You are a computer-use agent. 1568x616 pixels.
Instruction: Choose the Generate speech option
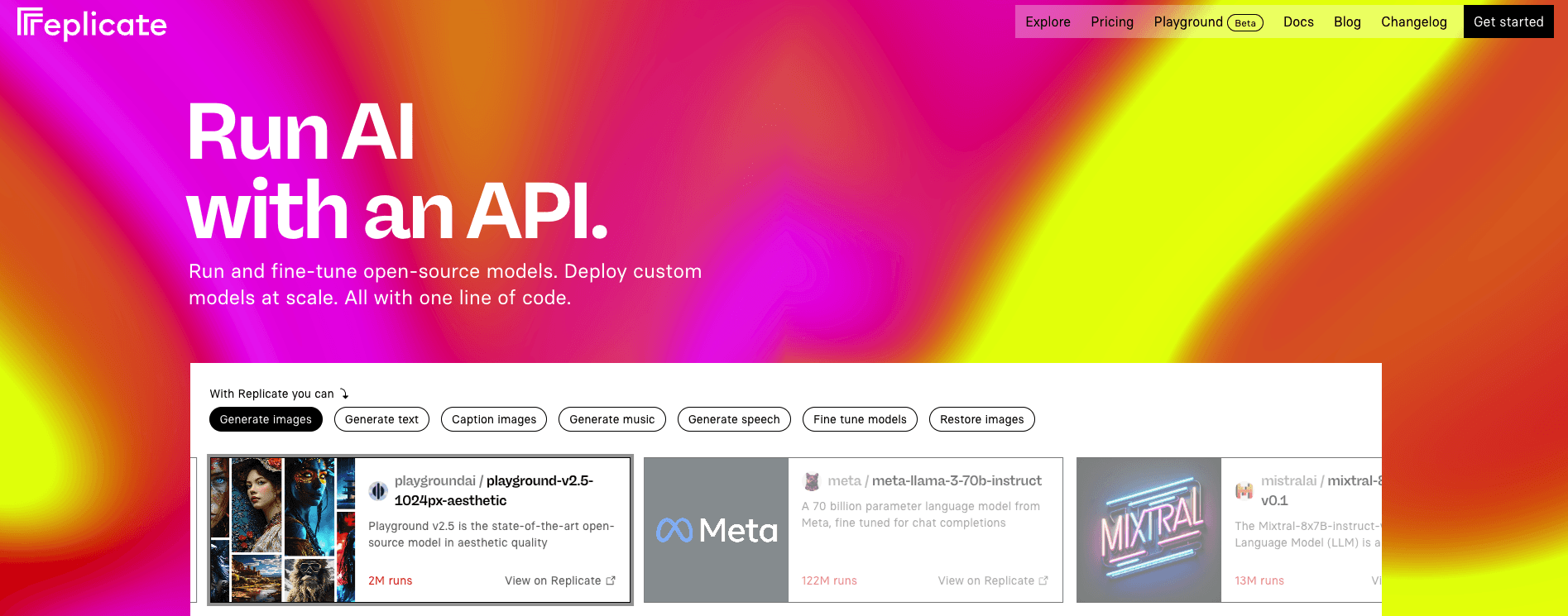[x=734, y=419]
